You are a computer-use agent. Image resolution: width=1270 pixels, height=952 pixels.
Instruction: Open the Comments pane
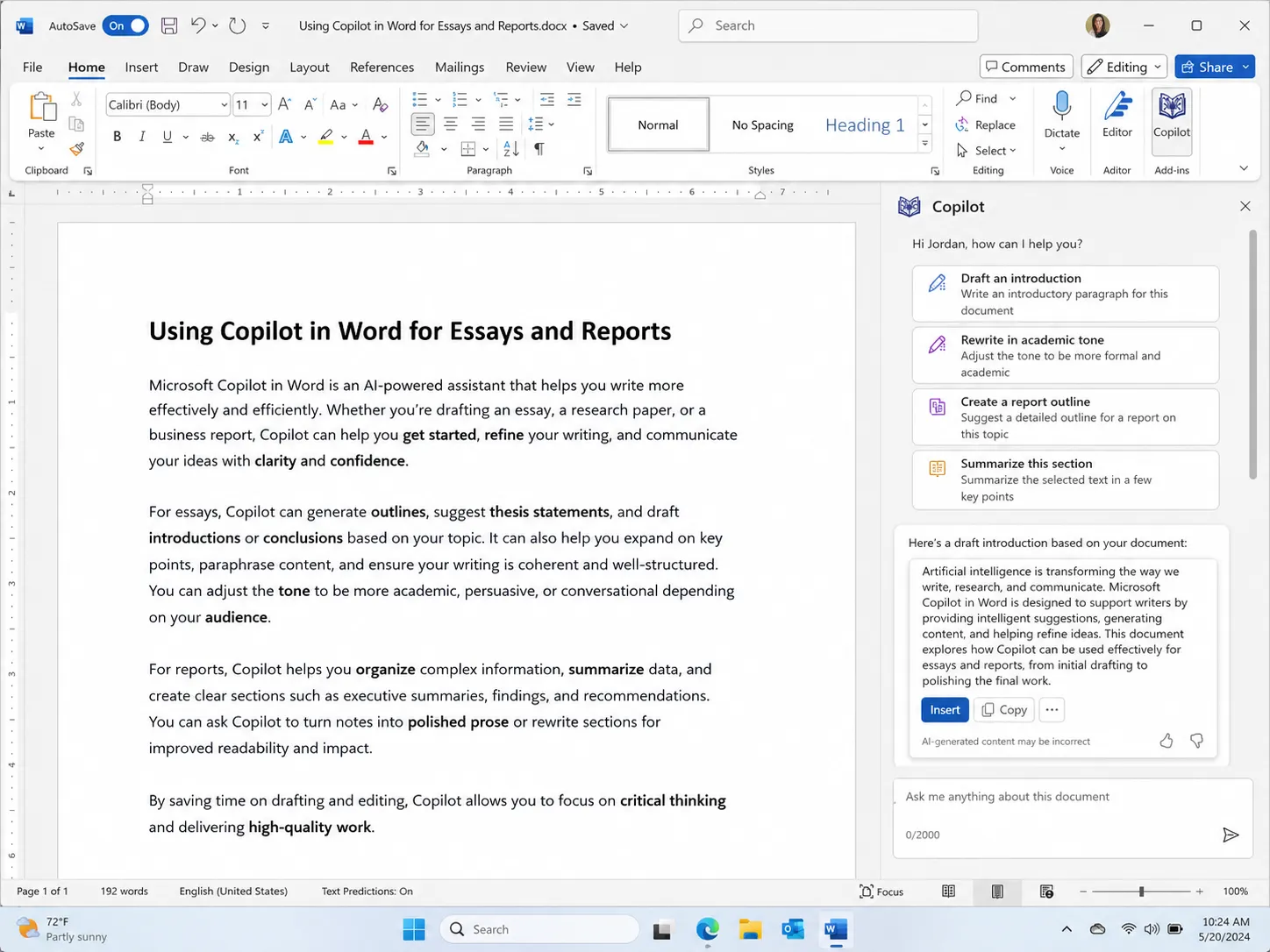click(x=1025, y=67)
